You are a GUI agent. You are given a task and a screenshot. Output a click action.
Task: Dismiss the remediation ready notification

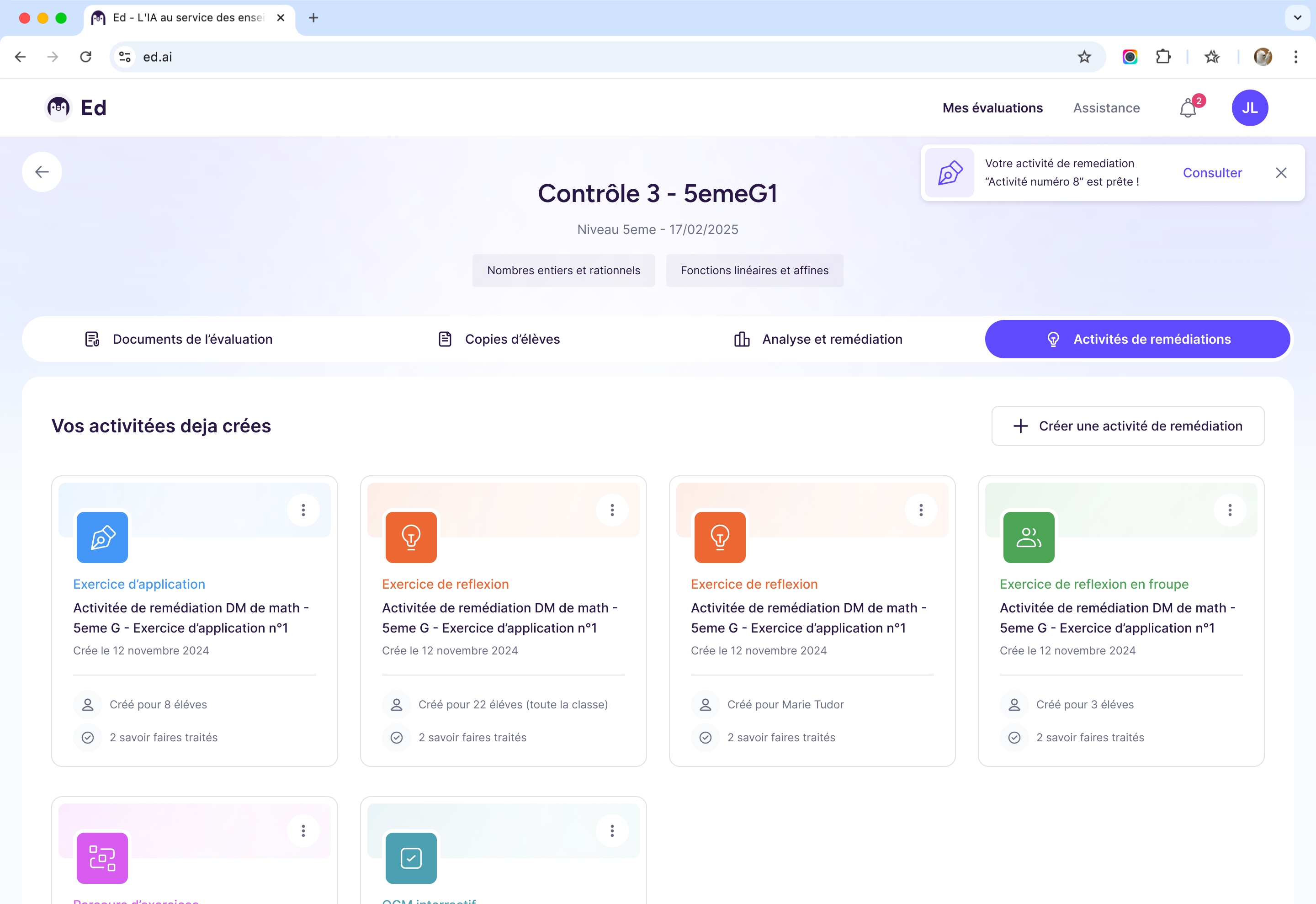point(1281,173)
